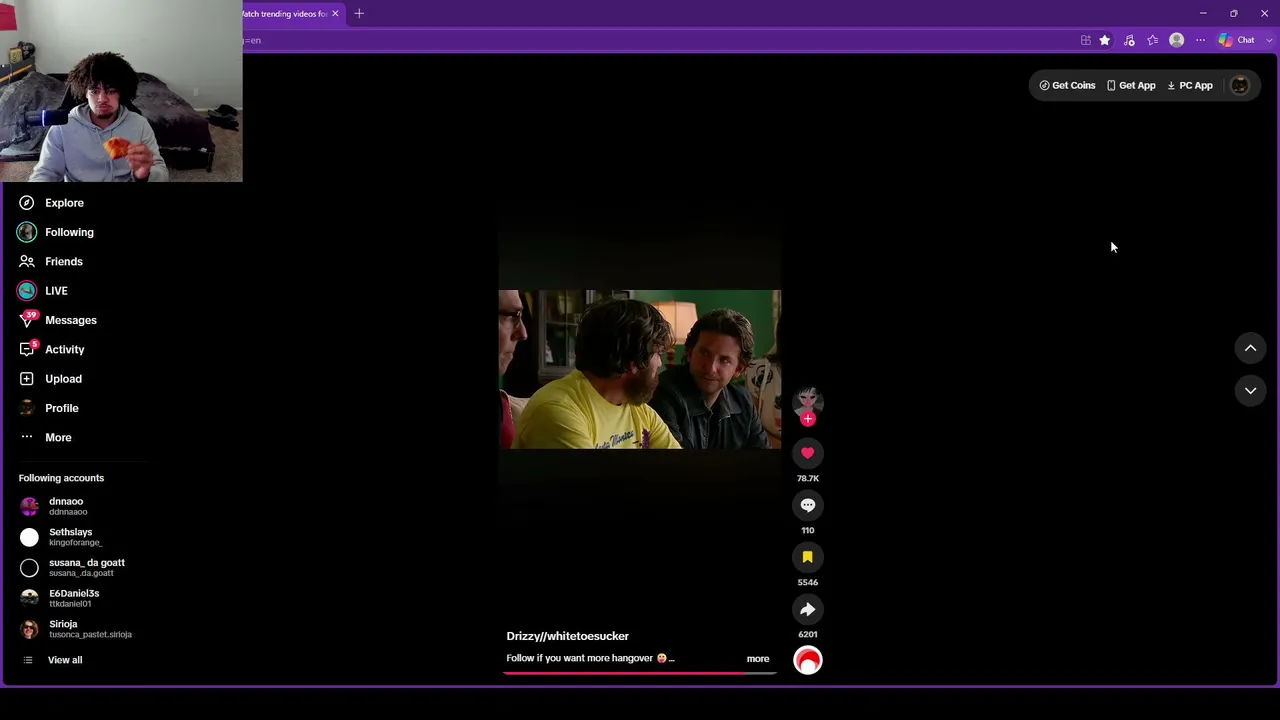Expand the arrow next to Chat
The height and width of the screenshot is (720, 1280).
(1270, 40)
